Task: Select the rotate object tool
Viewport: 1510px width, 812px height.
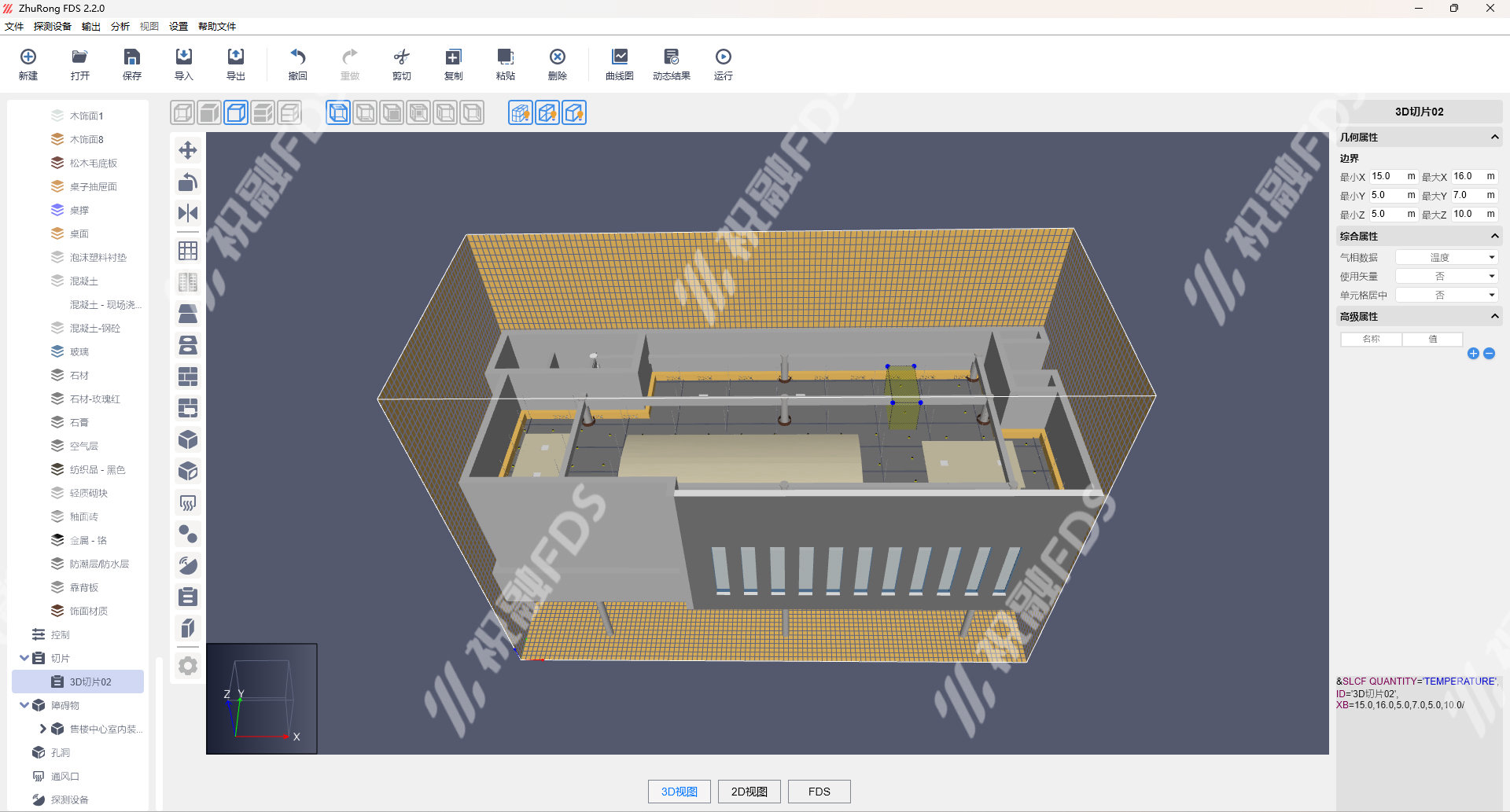Action: click(x=188, y=182)
